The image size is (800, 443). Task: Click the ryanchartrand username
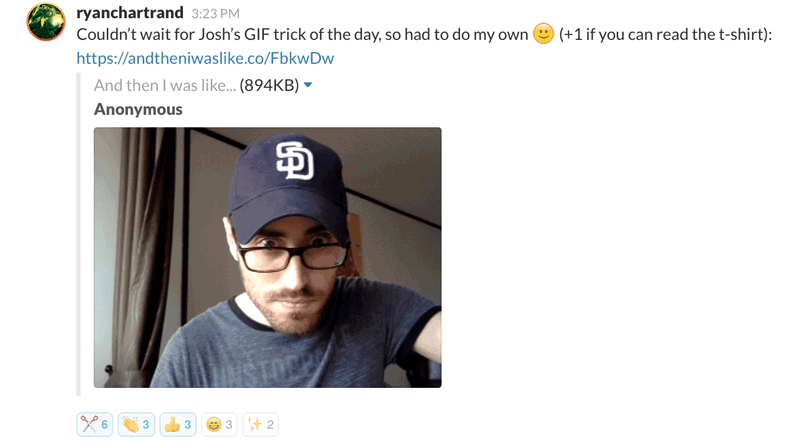click(130, 12)
